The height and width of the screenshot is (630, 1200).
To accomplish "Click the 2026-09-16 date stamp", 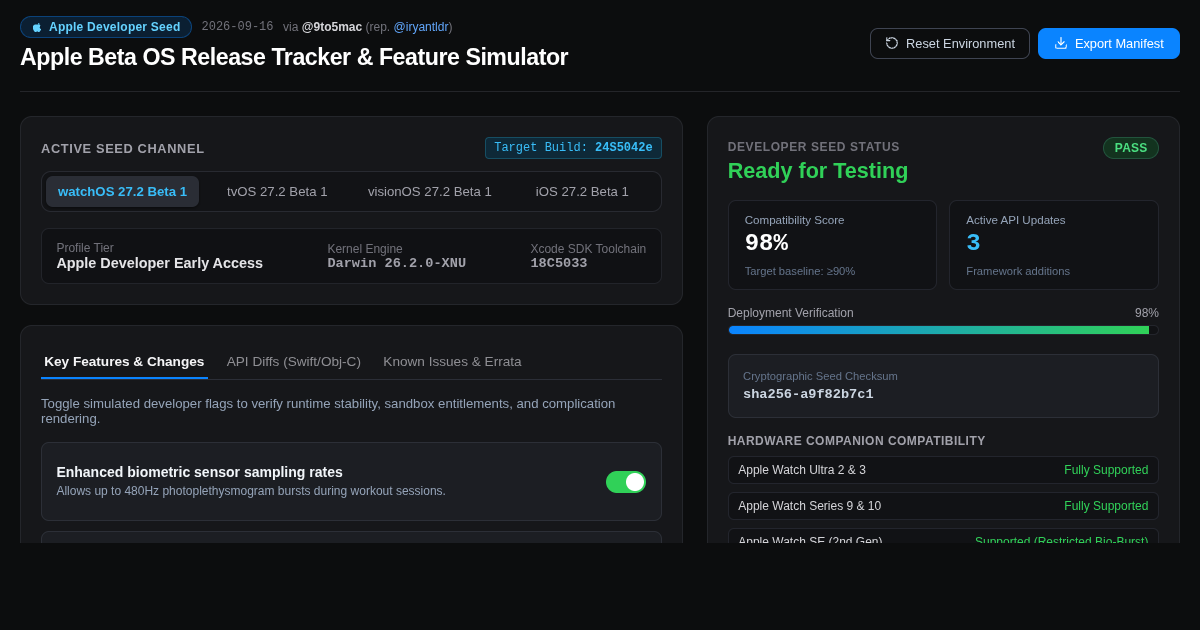I will click(x=237, y=27).
